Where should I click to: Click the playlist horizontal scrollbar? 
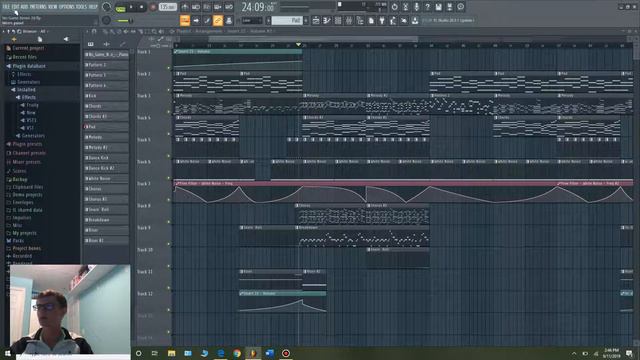pos(313,39)
